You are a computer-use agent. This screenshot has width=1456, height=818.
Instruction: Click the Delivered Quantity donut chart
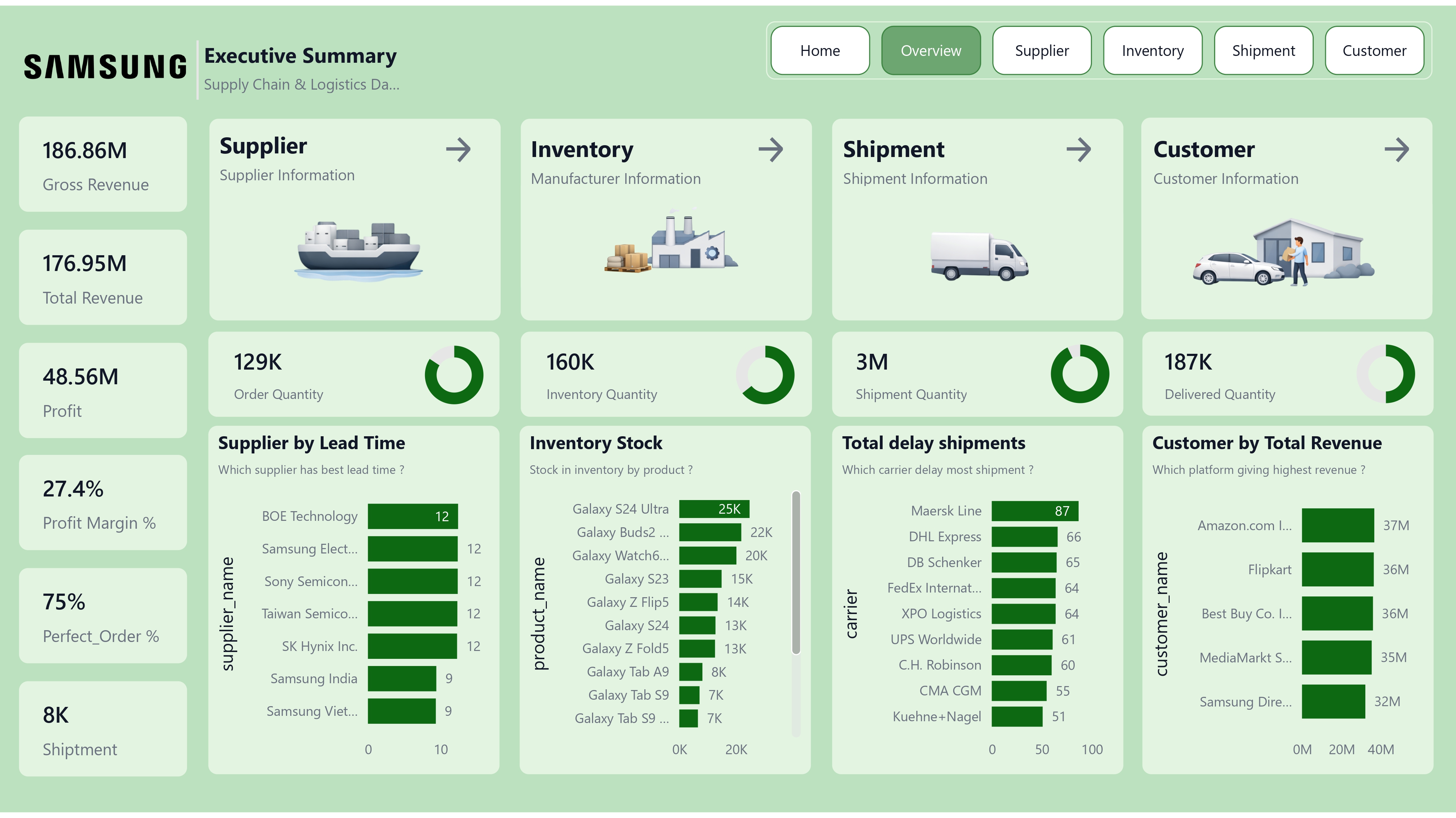[1385, 374]
